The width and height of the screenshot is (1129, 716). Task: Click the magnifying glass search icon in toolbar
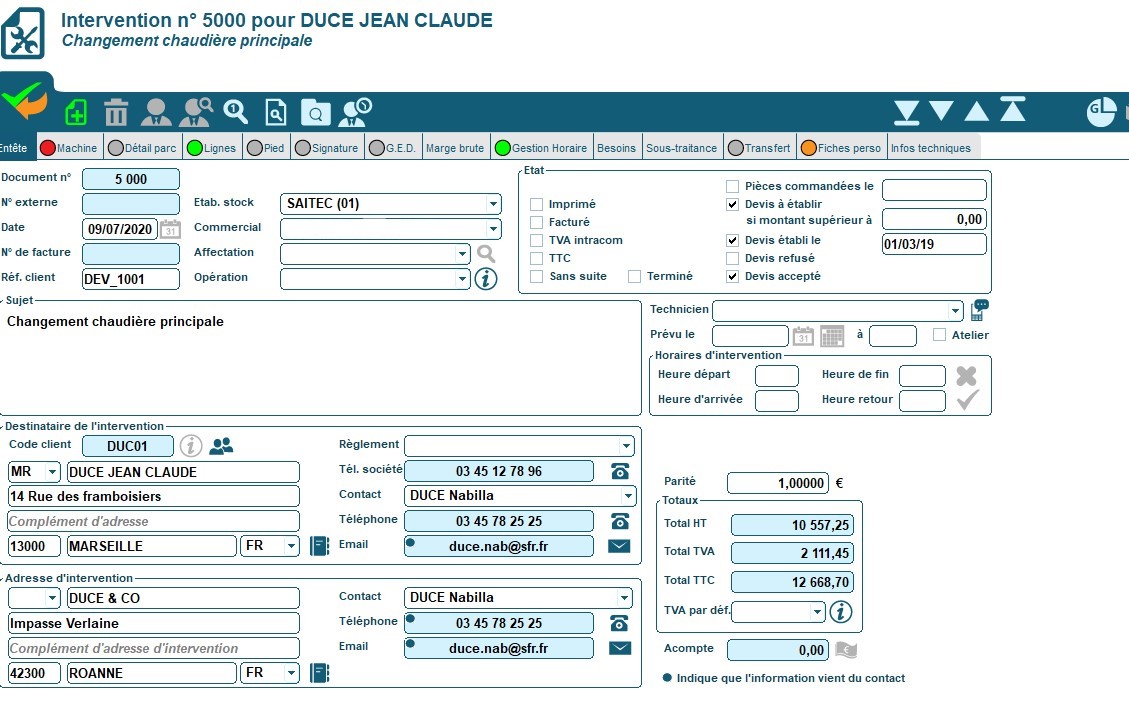235,112
